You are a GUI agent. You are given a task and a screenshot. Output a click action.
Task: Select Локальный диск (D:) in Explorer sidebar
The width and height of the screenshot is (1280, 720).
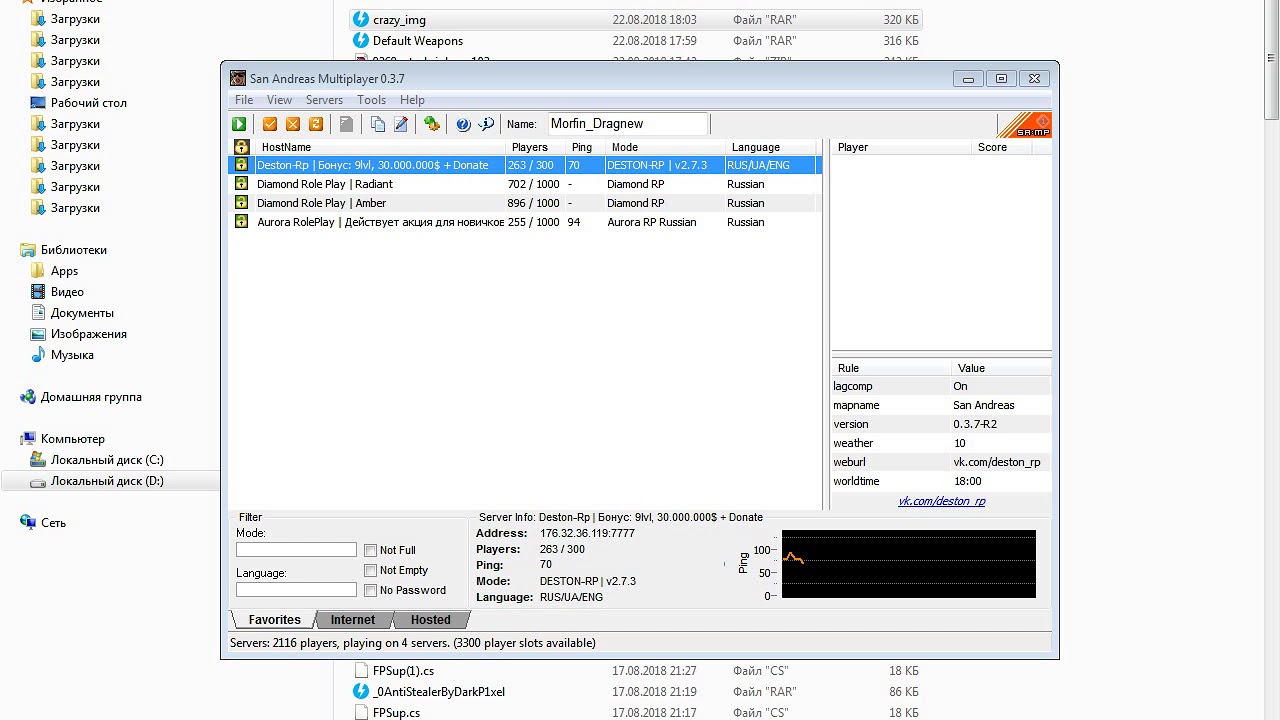tap(107, 481)
